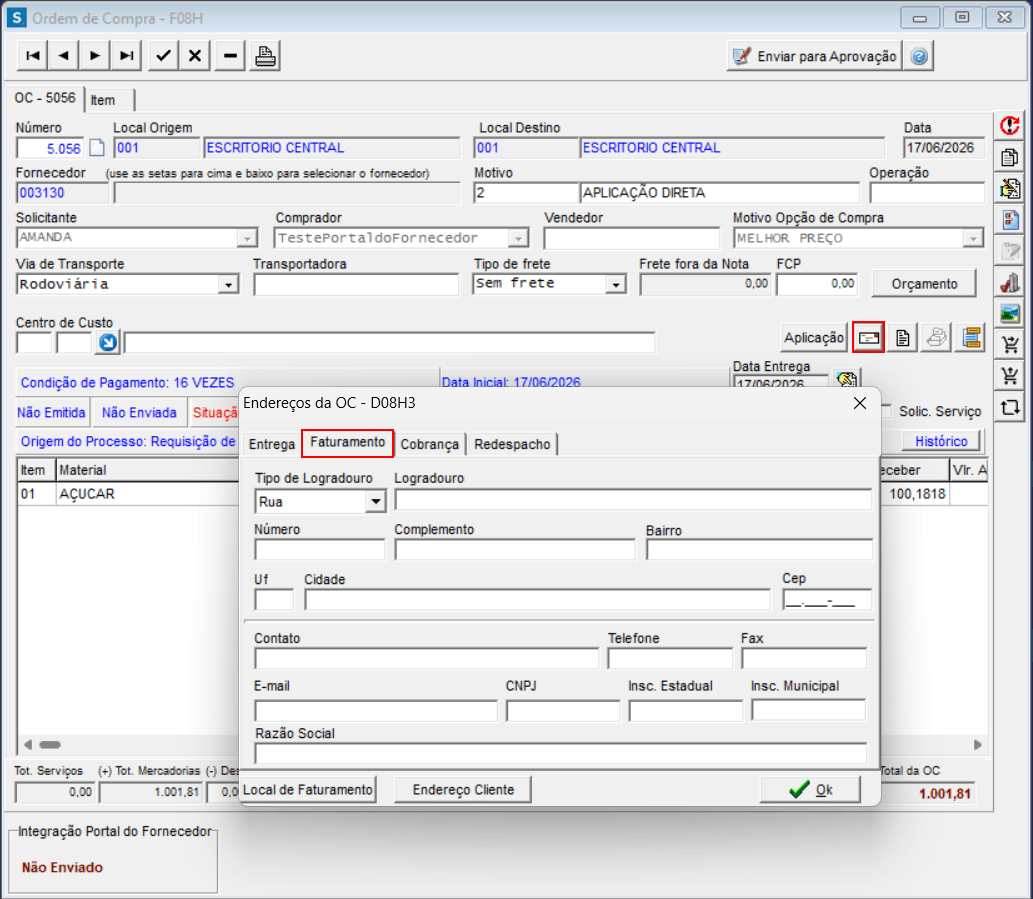The image size is (1033, 899).
Task: Confirm dialog with the Ok button
Action: (x=810, y=790)
